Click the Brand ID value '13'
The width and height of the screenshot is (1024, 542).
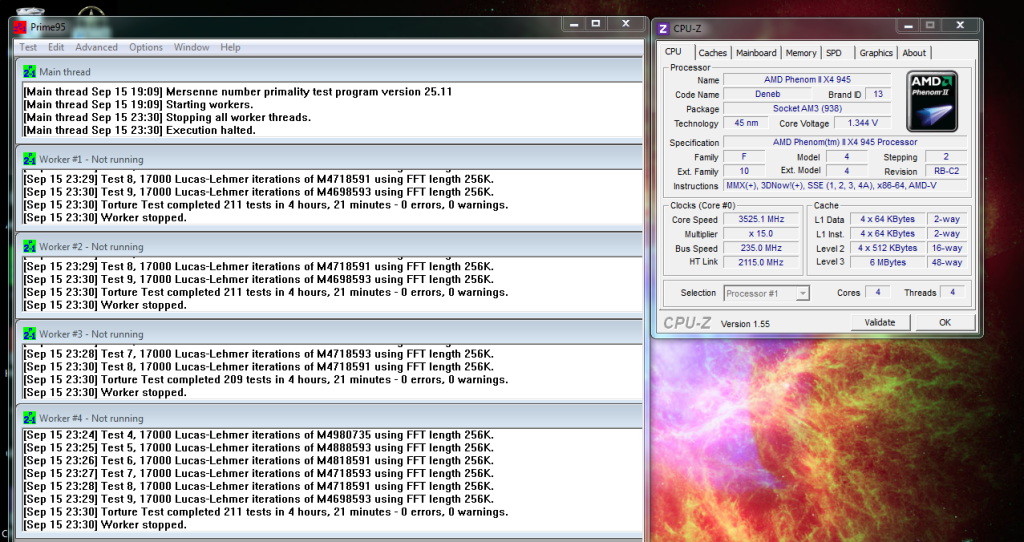click(x=878, y=94)
